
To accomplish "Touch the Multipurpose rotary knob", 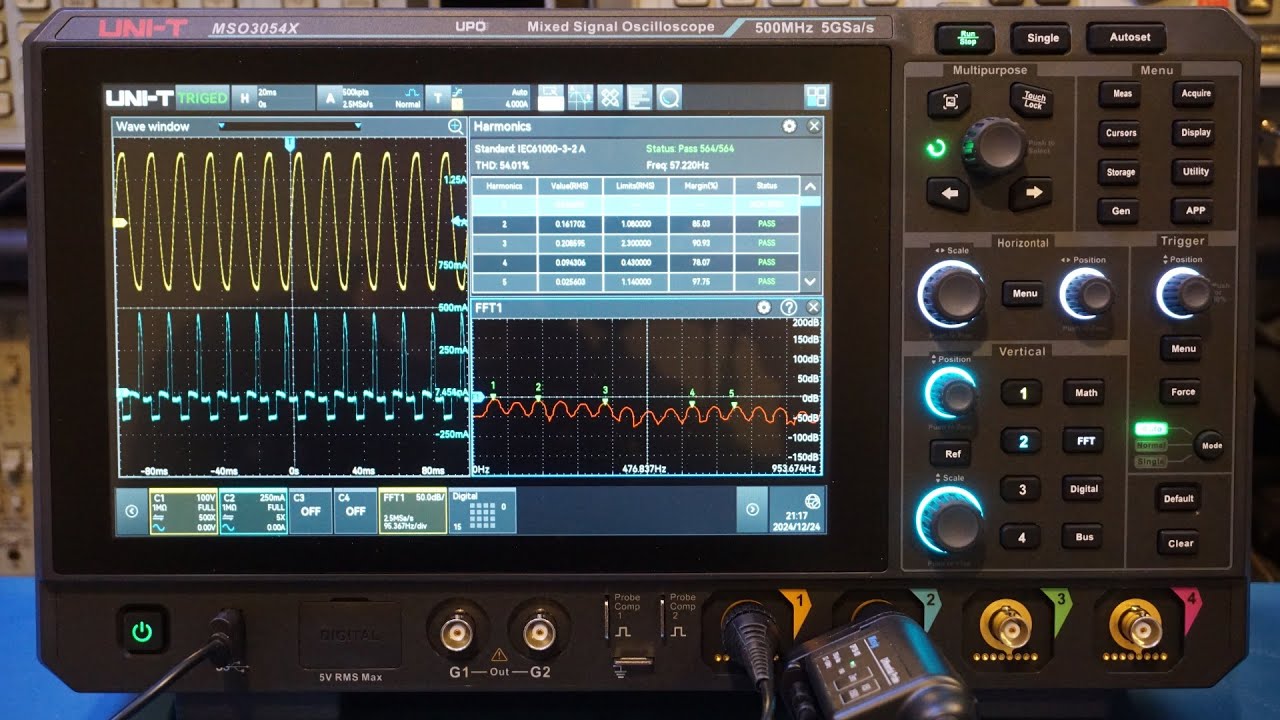I will pyautogui.click(x=994, y=146).
